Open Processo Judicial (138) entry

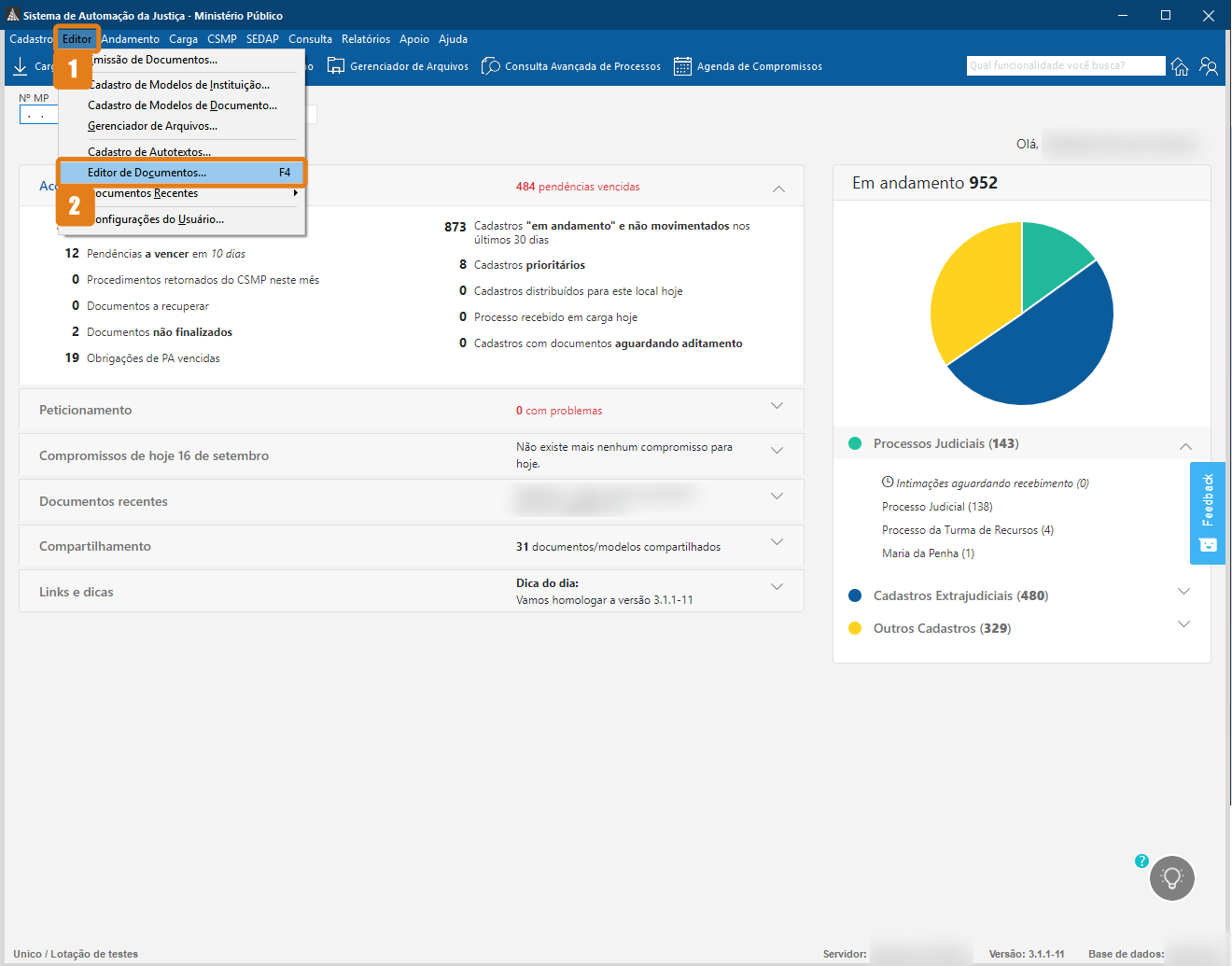click(937, 507)
